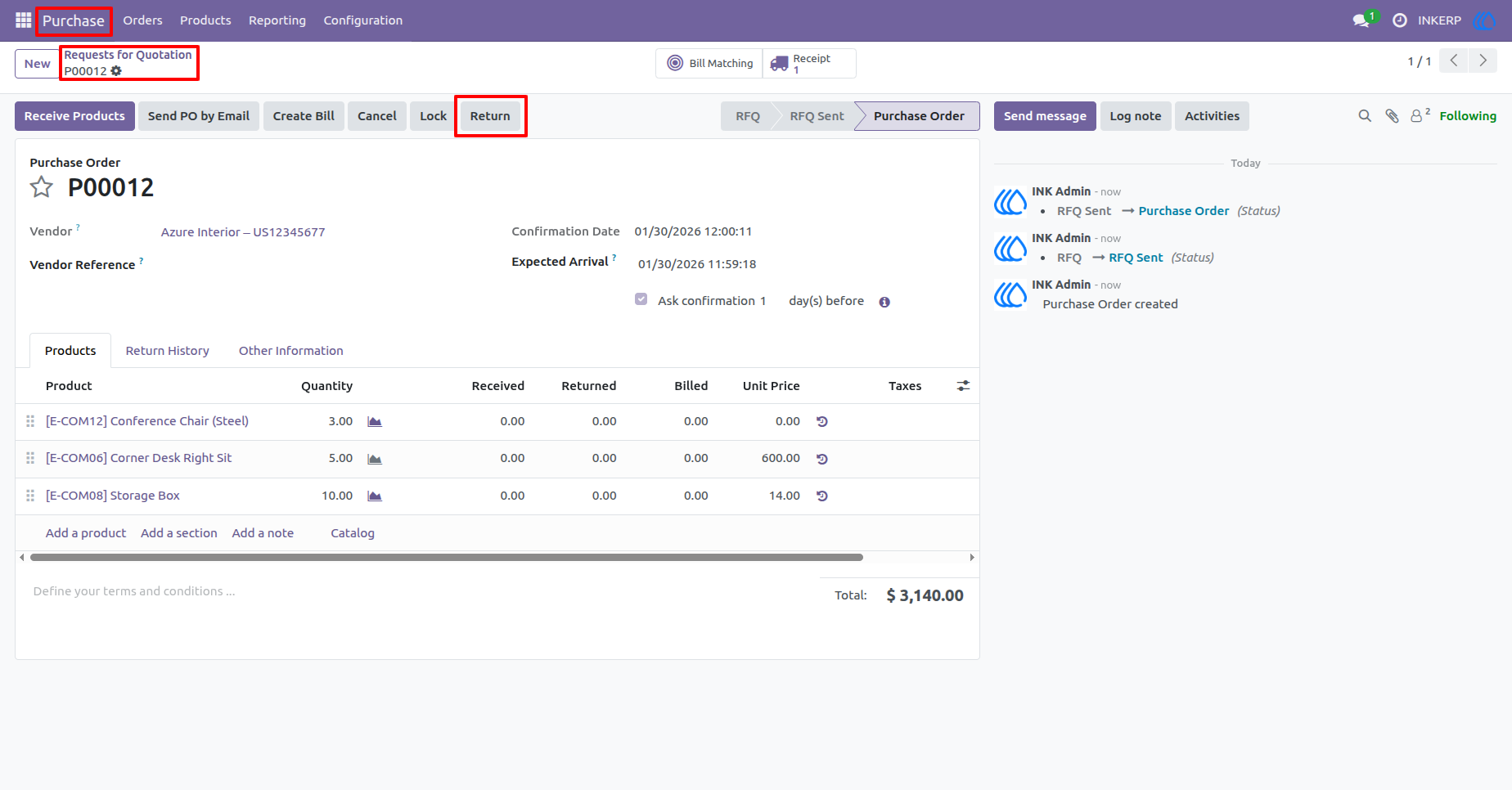Click the gear icon next to P00012

[116, 71]
